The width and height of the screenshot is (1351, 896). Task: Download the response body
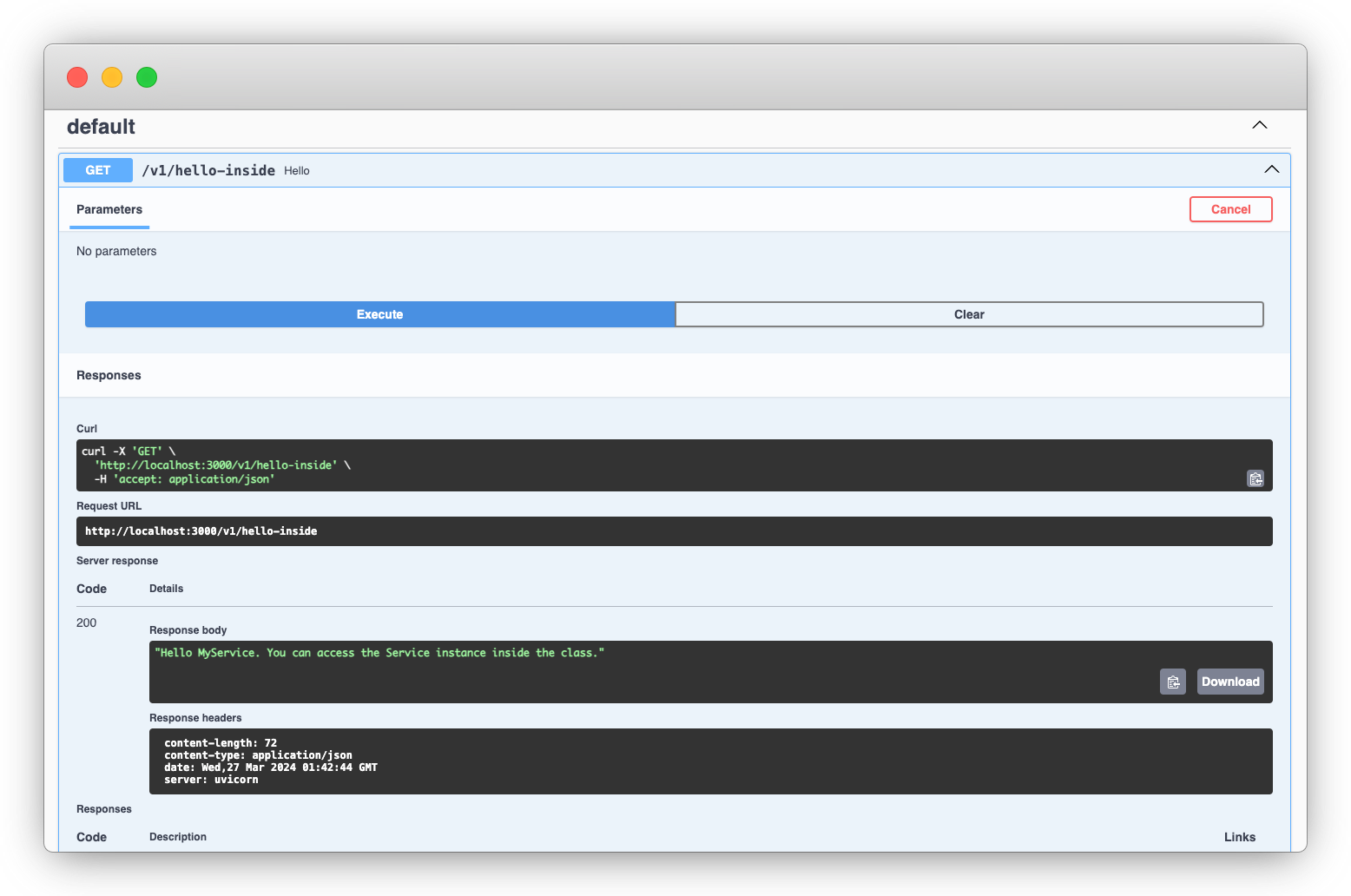pos(1230,682)
